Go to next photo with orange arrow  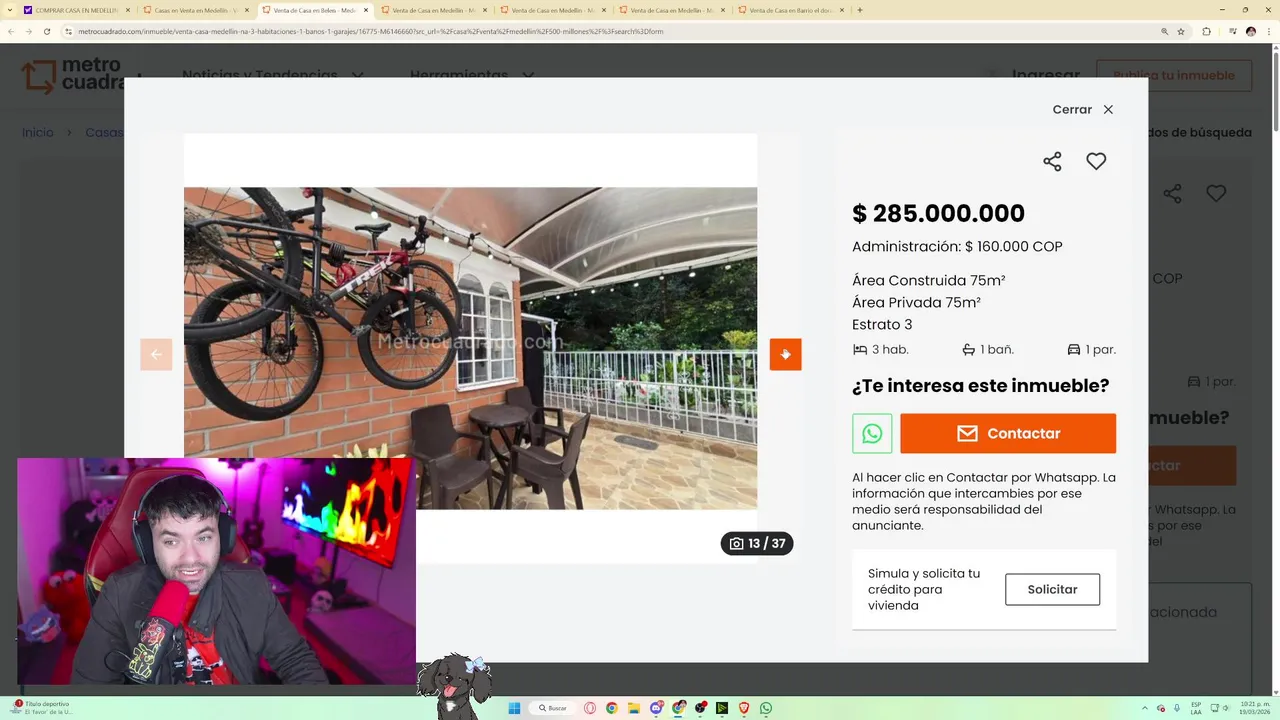point(785,354)
